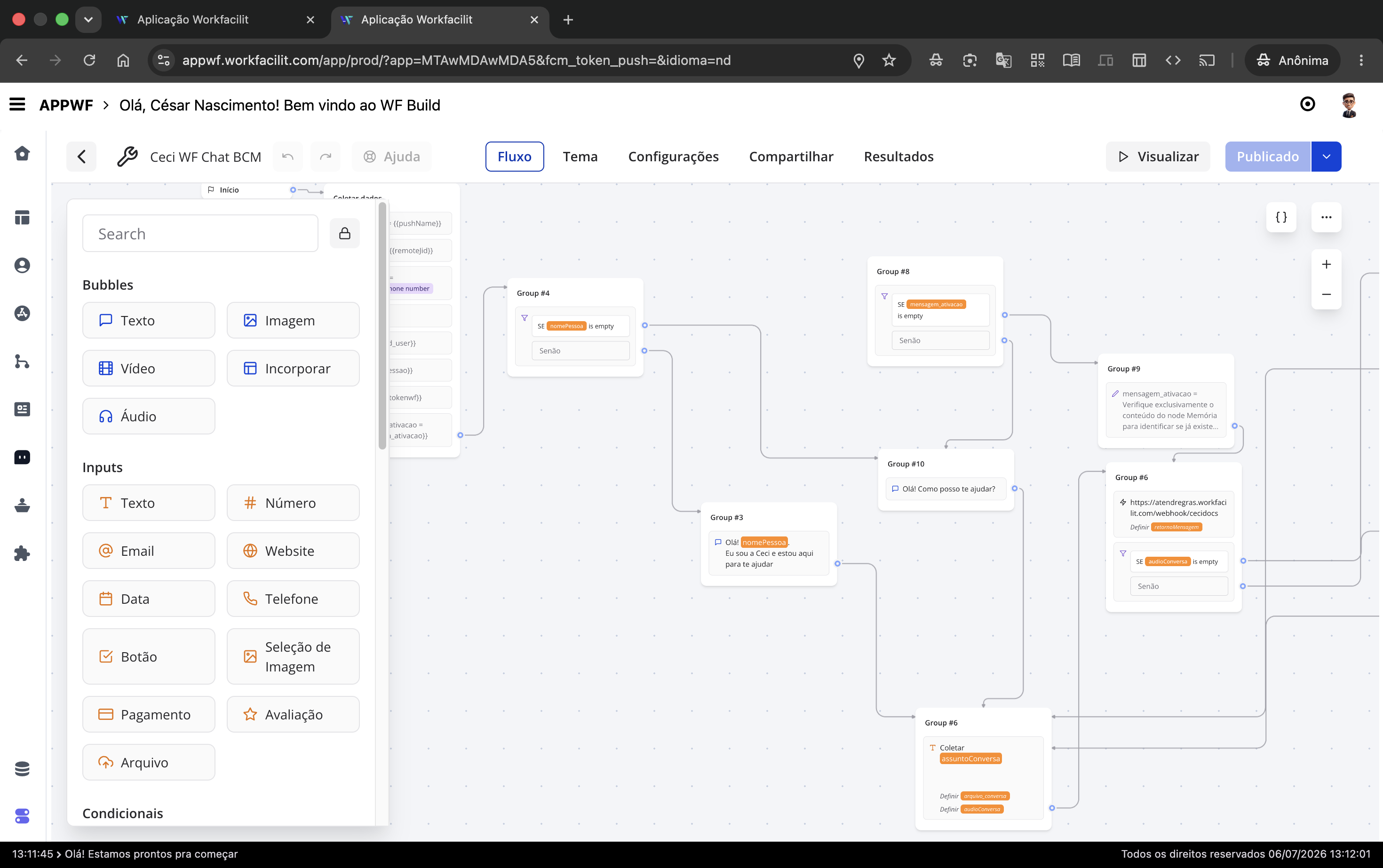The image size is (1383, 868).
Task: Open the Anônima profile button
Action: pyautogui.click(x=1292, y=60)
